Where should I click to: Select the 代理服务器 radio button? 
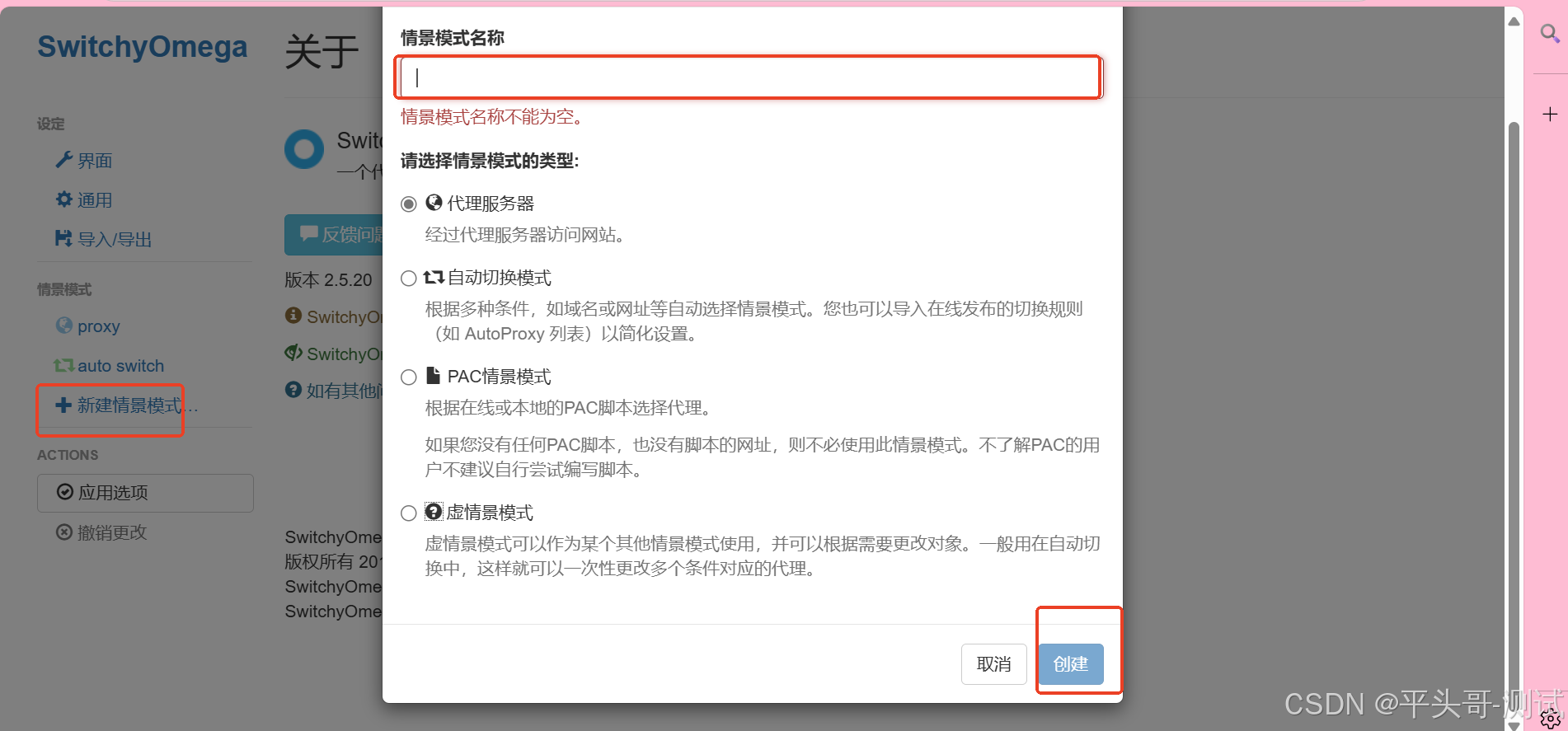pyautogui.click(x=408, y=204)
